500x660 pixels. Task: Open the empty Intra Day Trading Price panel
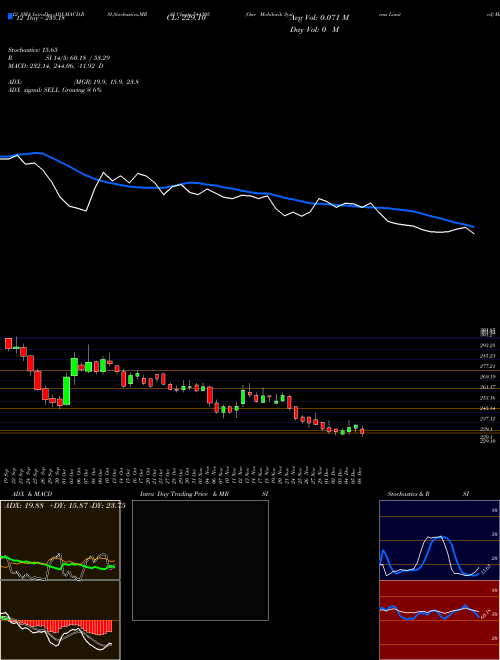200,560
